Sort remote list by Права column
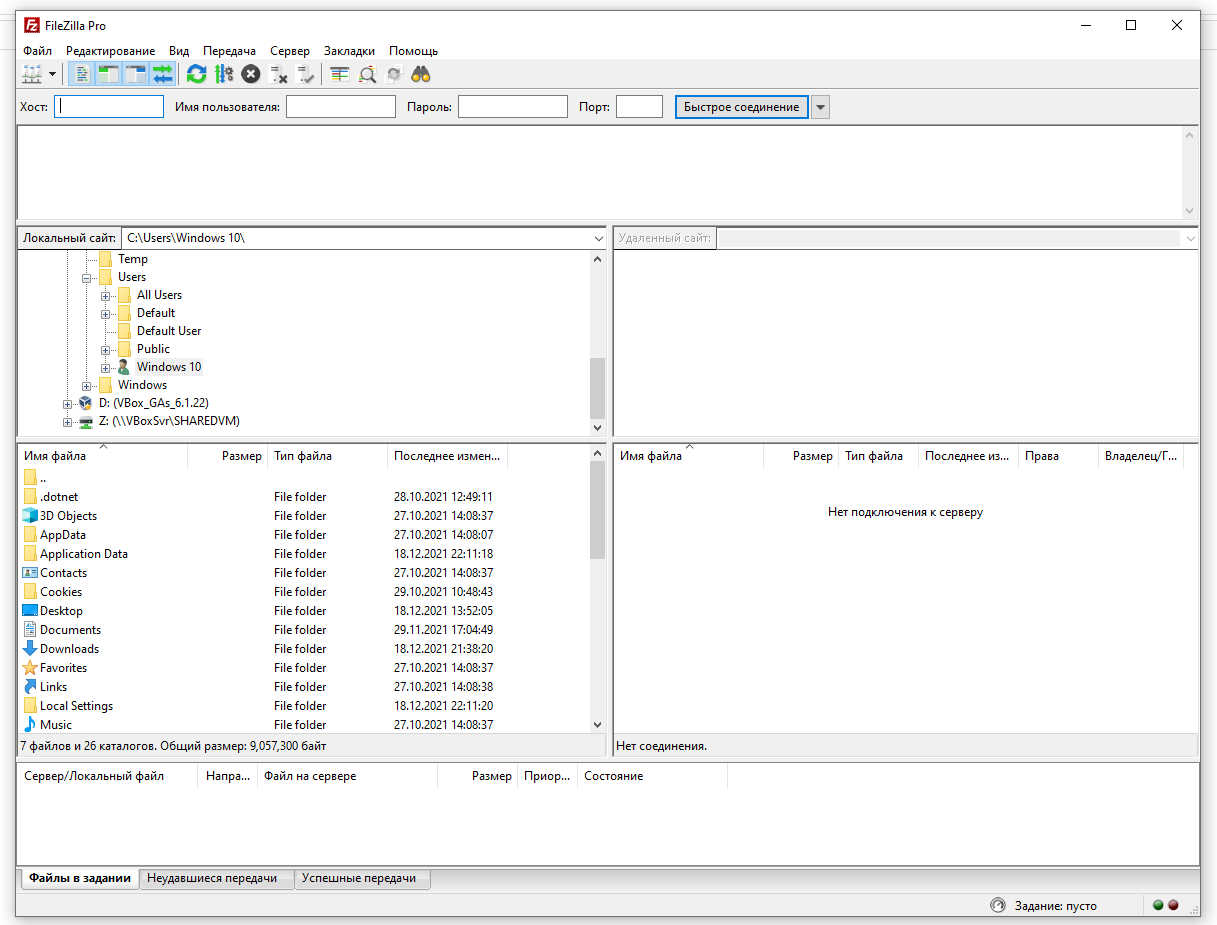Viewport: 1217px width, 925px height. (x=1058, y=456)
